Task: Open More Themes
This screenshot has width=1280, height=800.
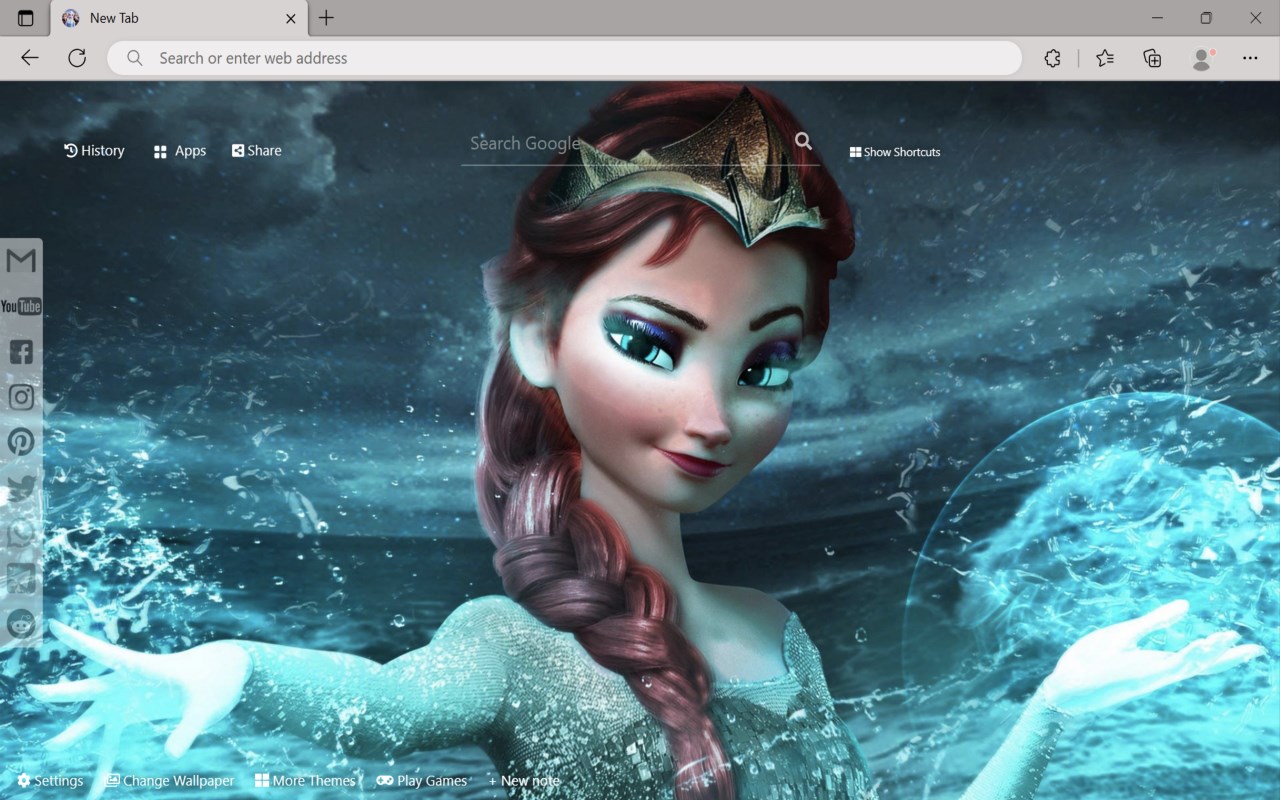Action: pyautogui.click(x=305, y=781)
